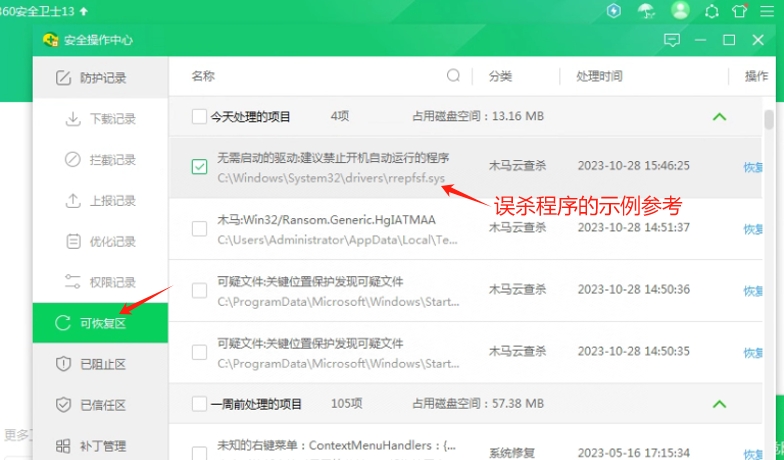This screenshot has width=784, height=460.
Task: Open 已信任区 in the sidebar
Action: click(100, 404)
